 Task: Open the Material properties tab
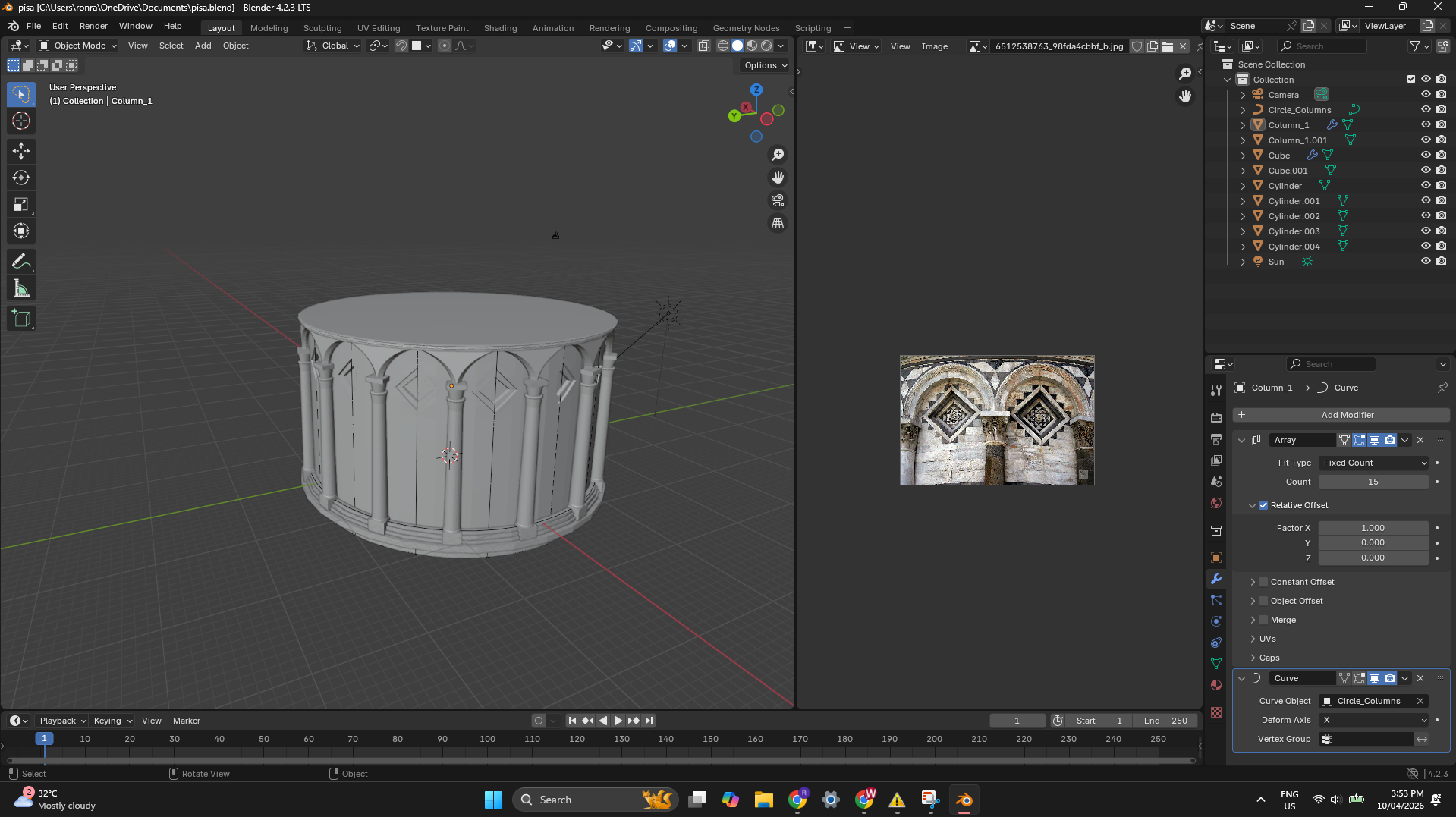click(x=1216, y=685)
